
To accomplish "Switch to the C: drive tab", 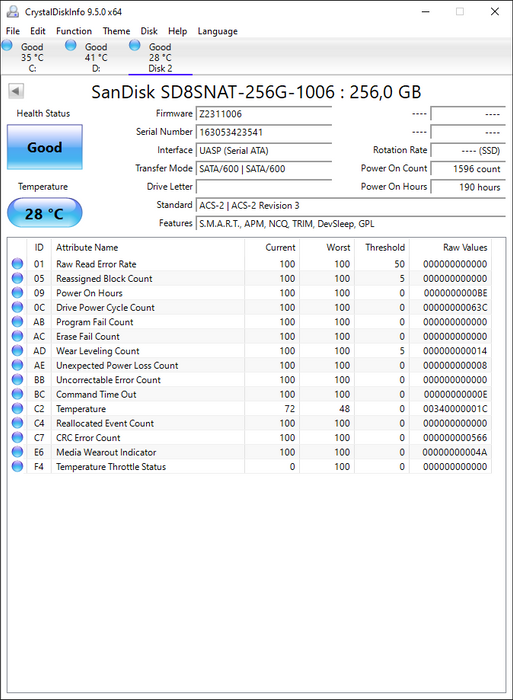I will tap(32, 57).
